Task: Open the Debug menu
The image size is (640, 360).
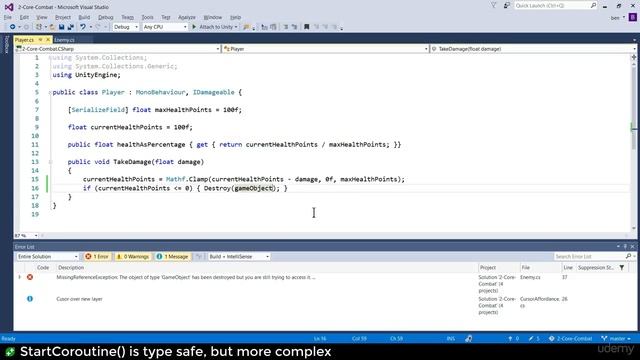Action: click(105, 17)
